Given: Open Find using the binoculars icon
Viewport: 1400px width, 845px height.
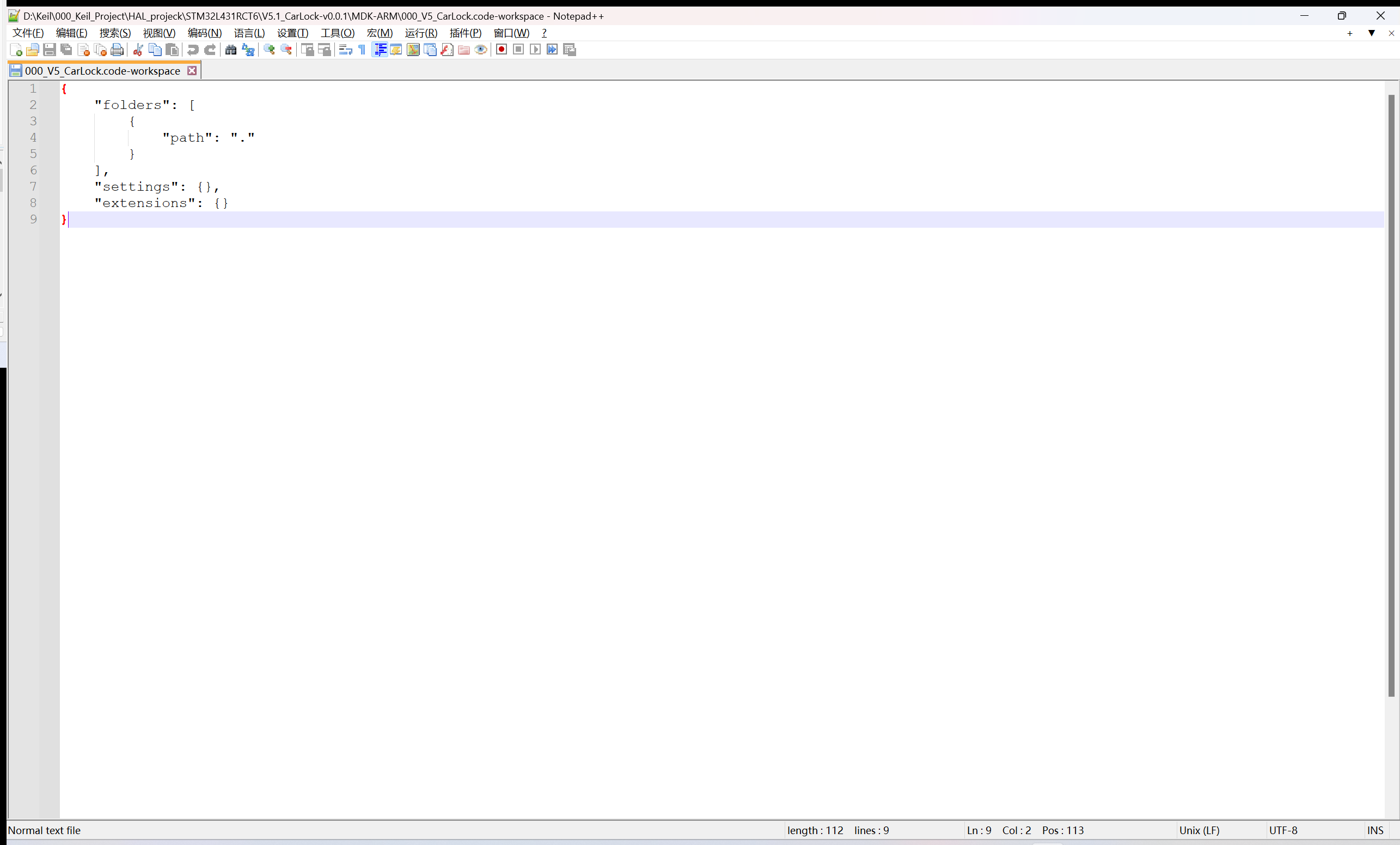Looking at the screenshot, I should (x=231, y=50).
